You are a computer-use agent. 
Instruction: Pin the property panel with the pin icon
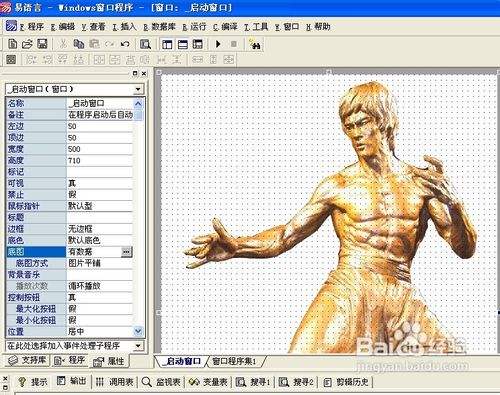[135, 73]
